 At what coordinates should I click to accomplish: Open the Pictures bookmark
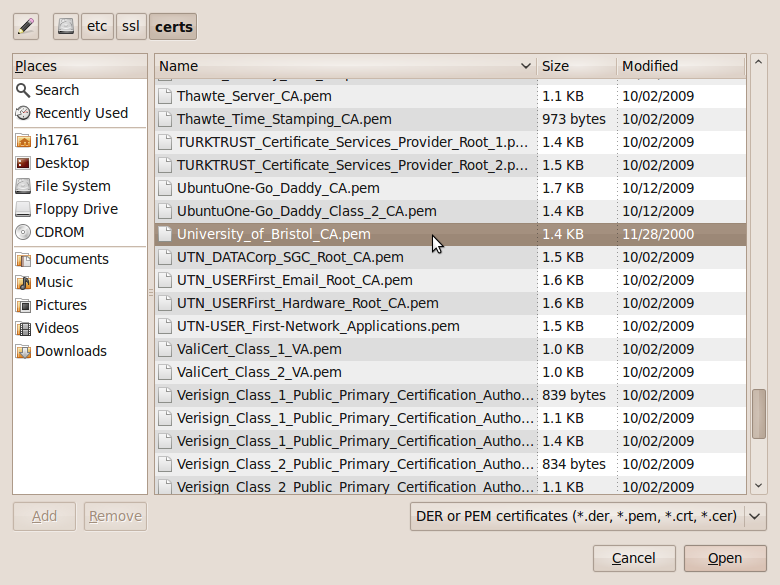click(x=80, y=305)
